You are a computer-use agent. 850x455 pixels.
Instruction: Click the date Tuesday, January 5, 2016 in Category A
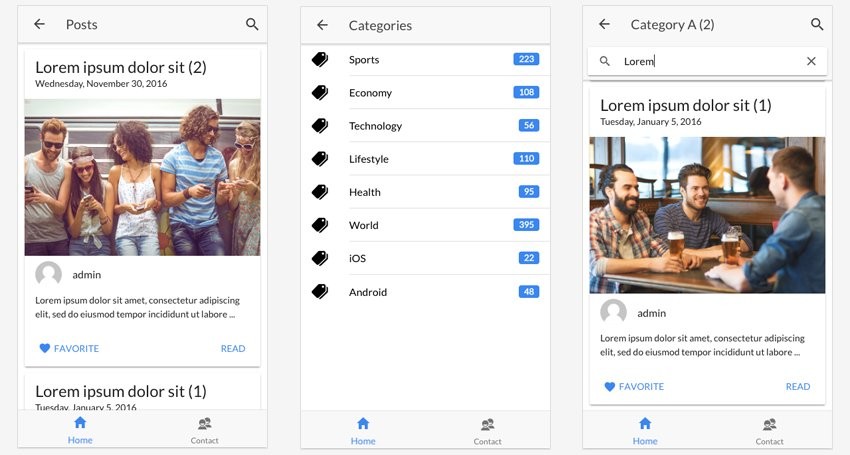(x=651, y=121)
